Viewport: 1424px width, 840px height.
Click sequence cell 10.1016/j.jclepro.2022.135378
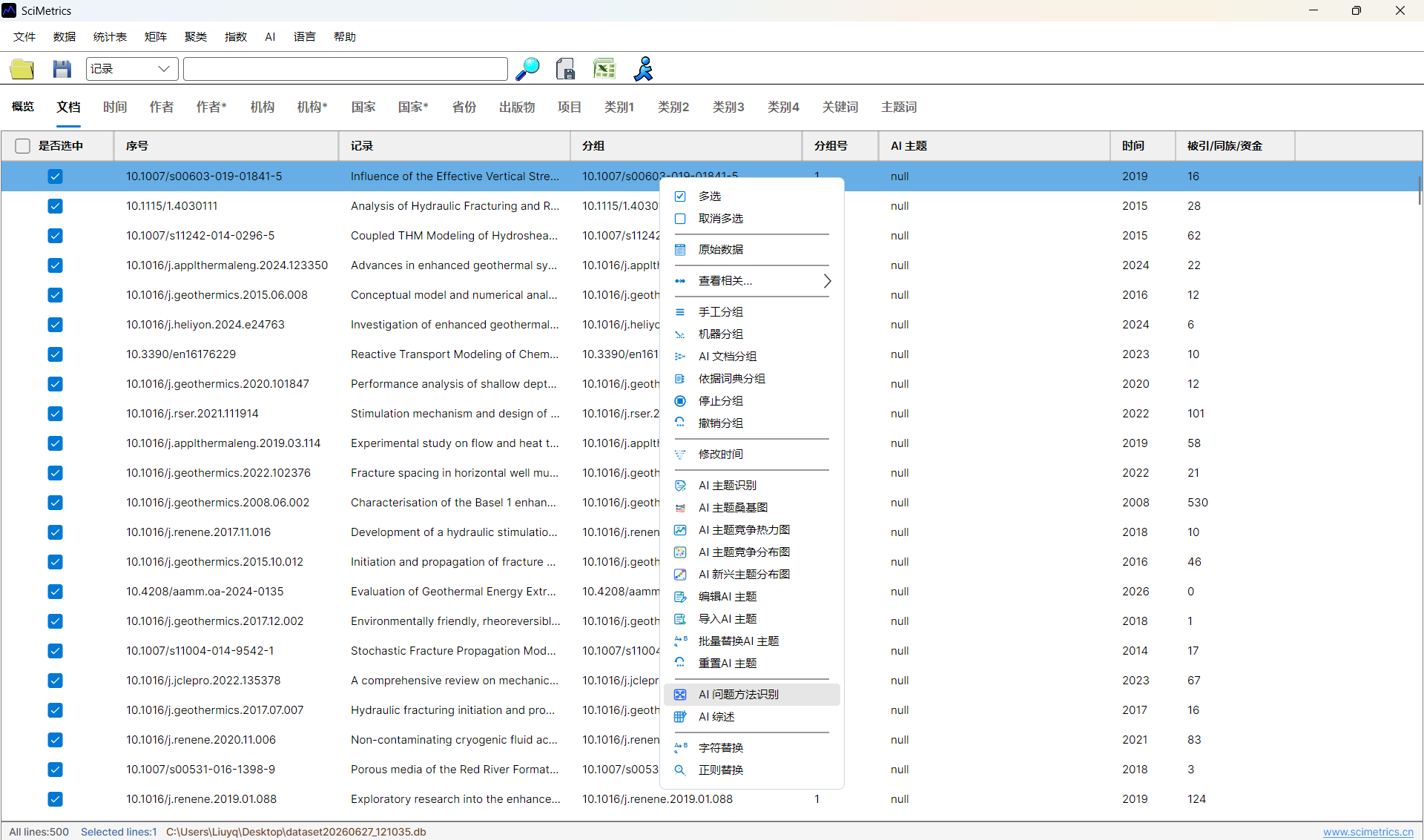pyautogui.click(x=203, y=681)
